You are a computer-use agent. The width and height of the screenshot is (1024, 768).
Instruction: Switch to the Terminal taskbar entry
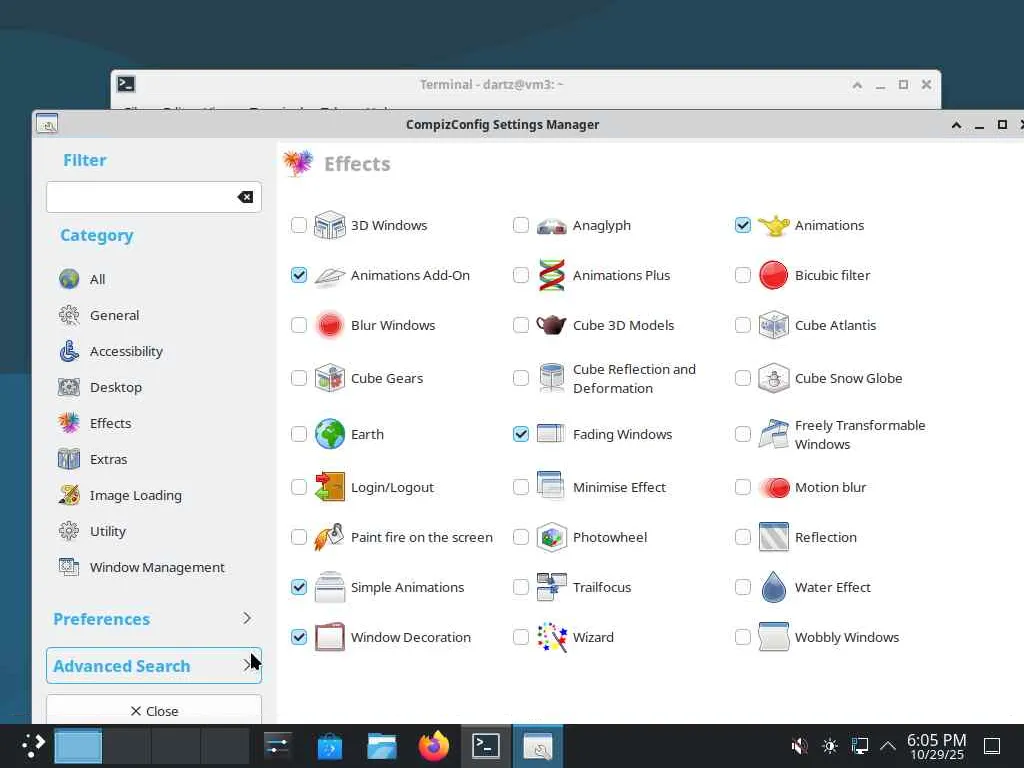tap(486, 746)
